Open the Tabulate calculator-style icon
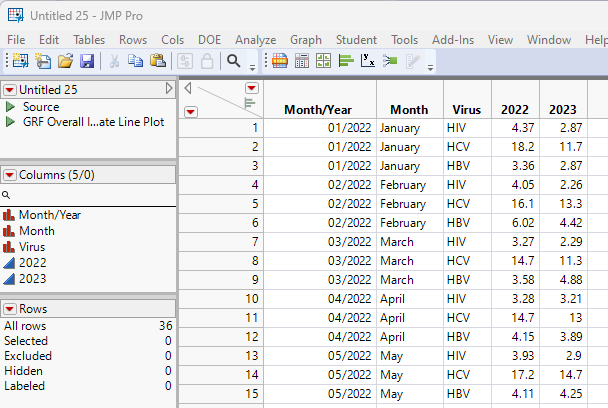Screen dimensions: 608x408 tap(302, 61)
